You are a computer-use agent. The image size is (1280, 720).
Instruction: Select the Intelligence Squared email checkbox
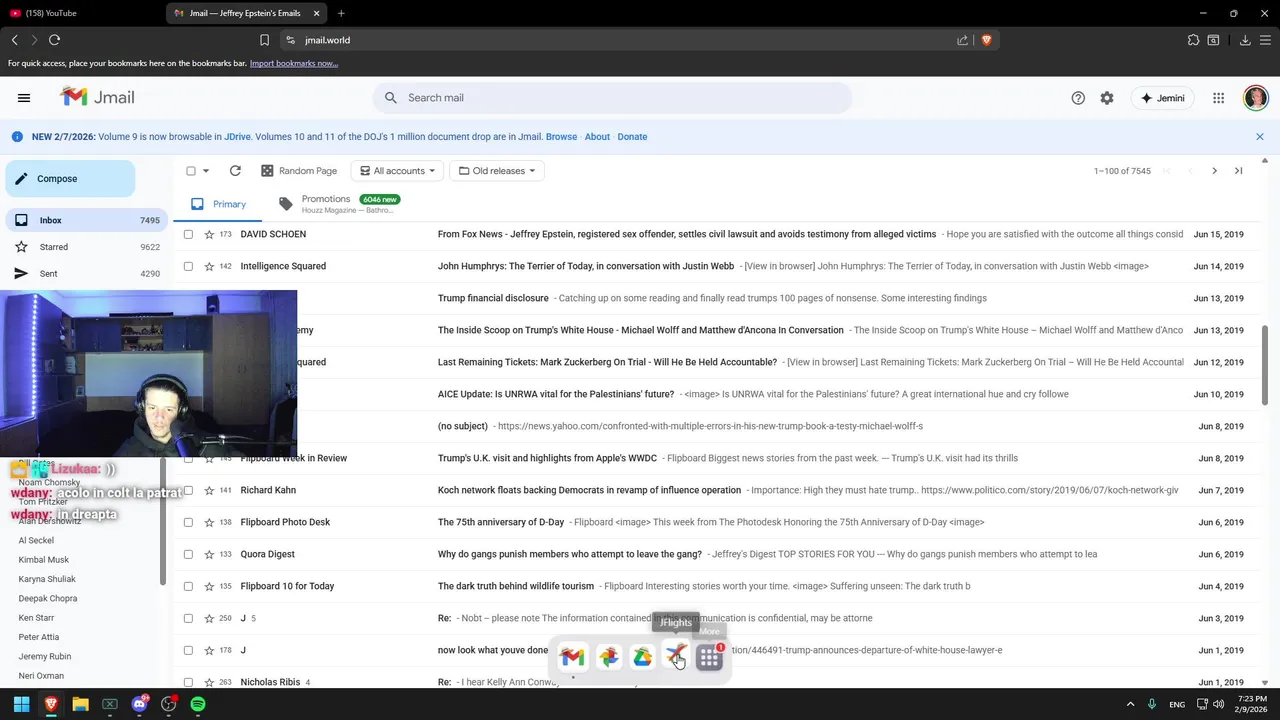pos(188,266)
